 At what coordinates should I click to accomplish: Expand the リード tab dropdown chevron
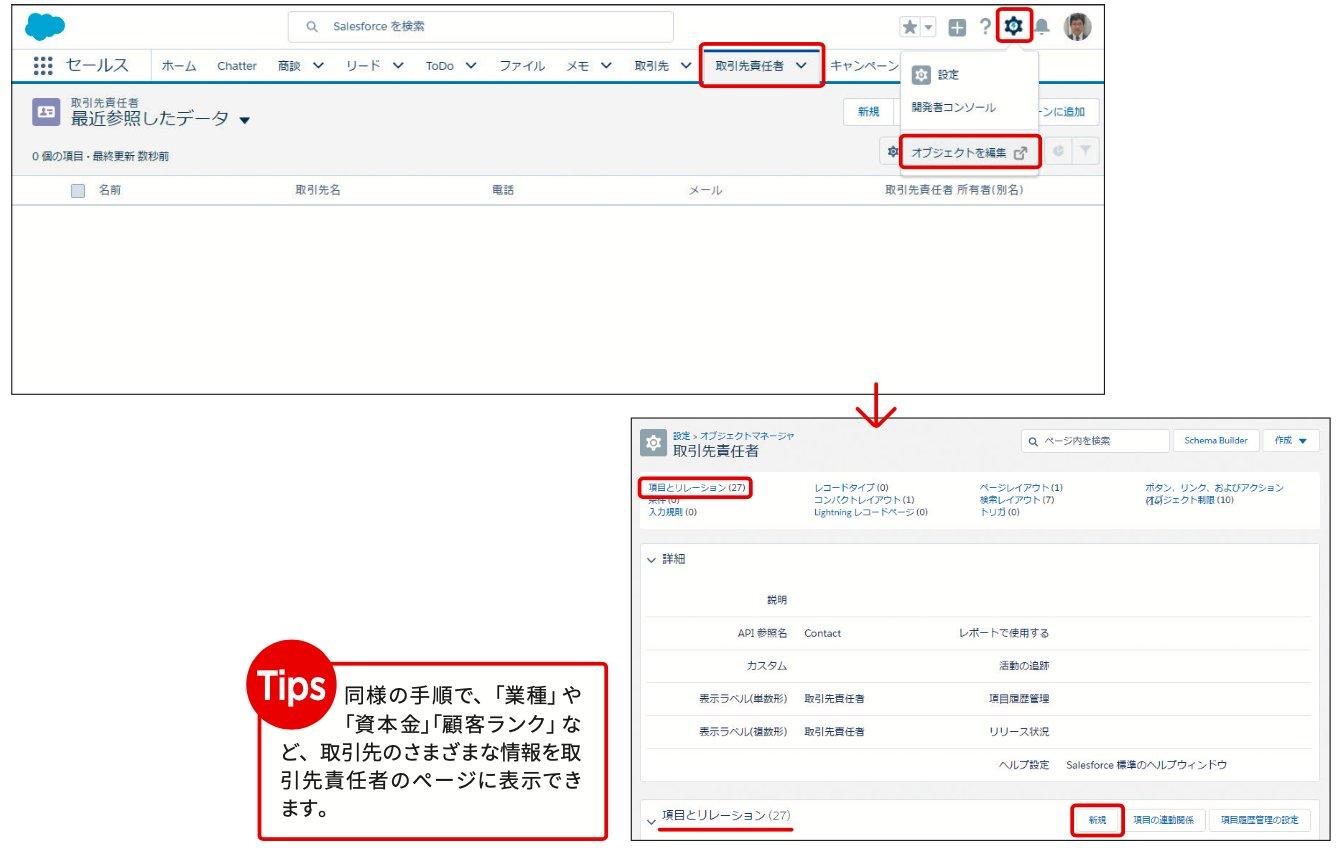(398, 66)
